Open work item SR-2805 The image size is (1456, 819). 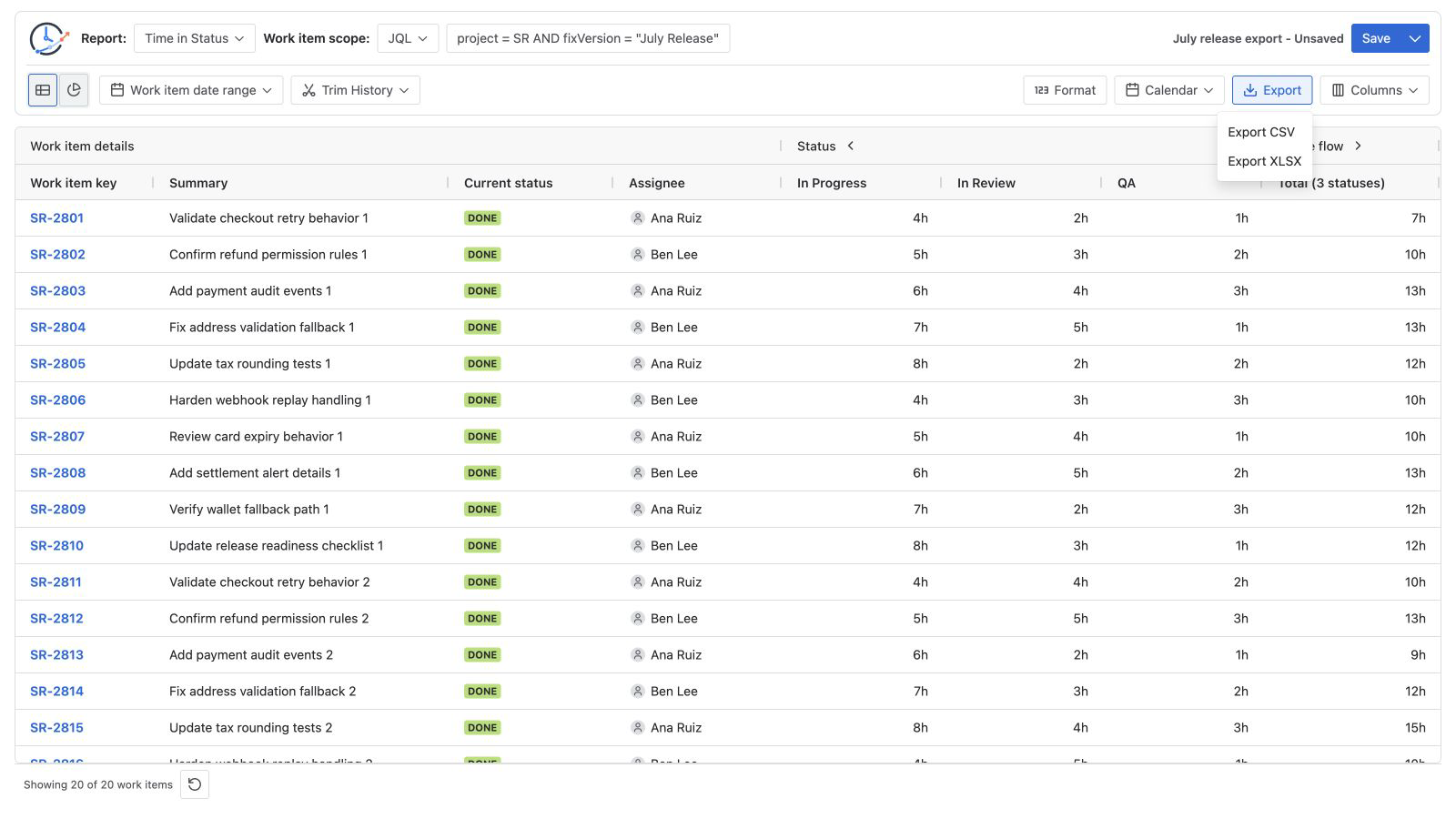pyautogui.click(x=57, y=364)
